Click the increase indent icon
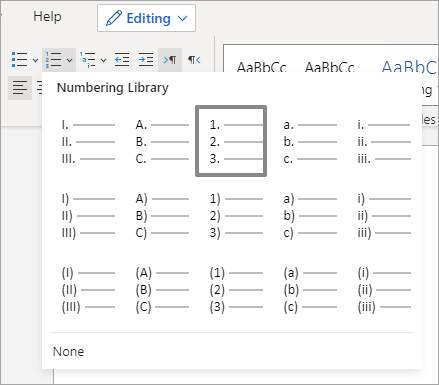The height and width of the screenshot is (385, 439). [146, 60]
